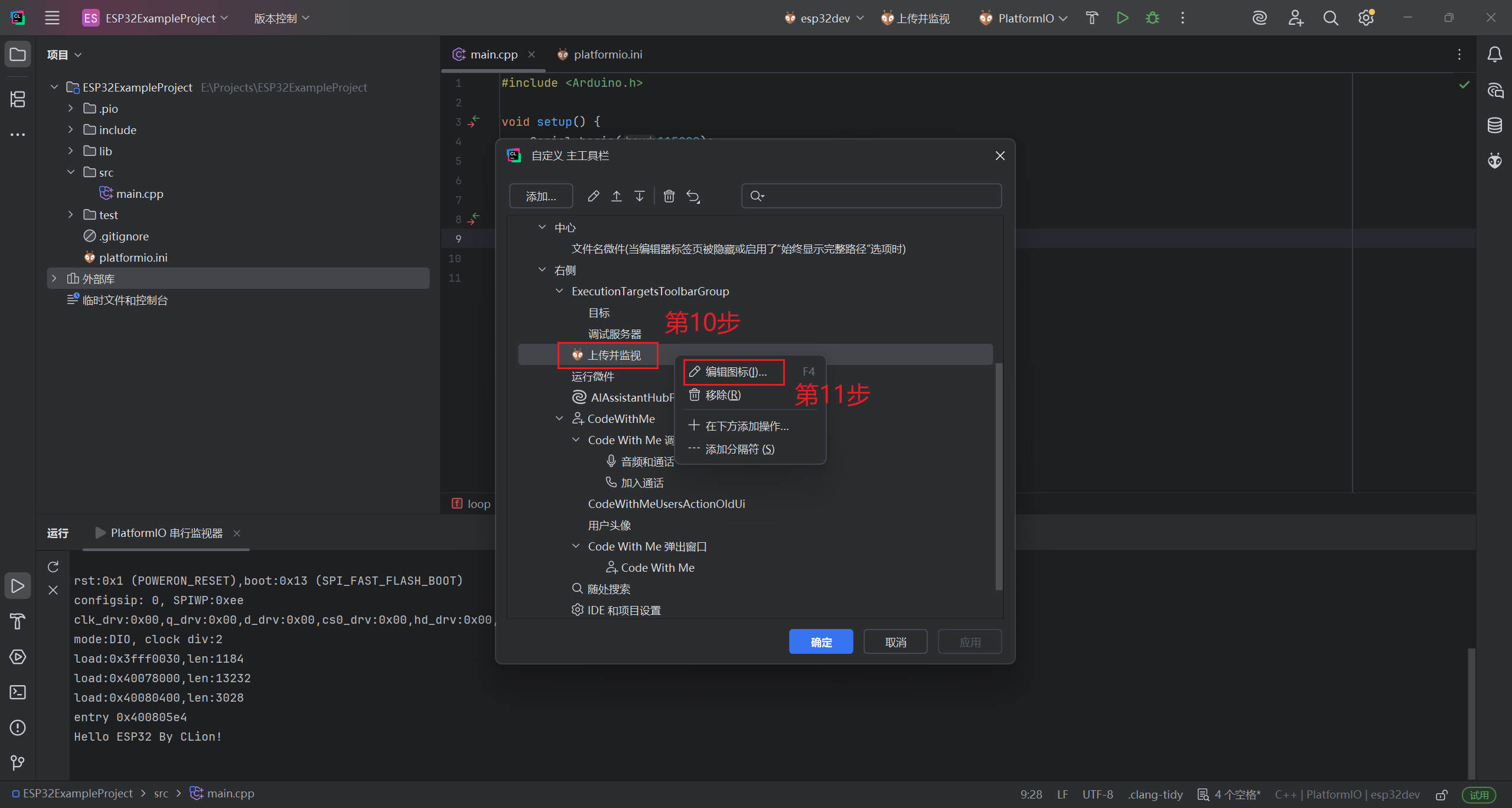Click the search field in customize dialog

tap(871, 196)
